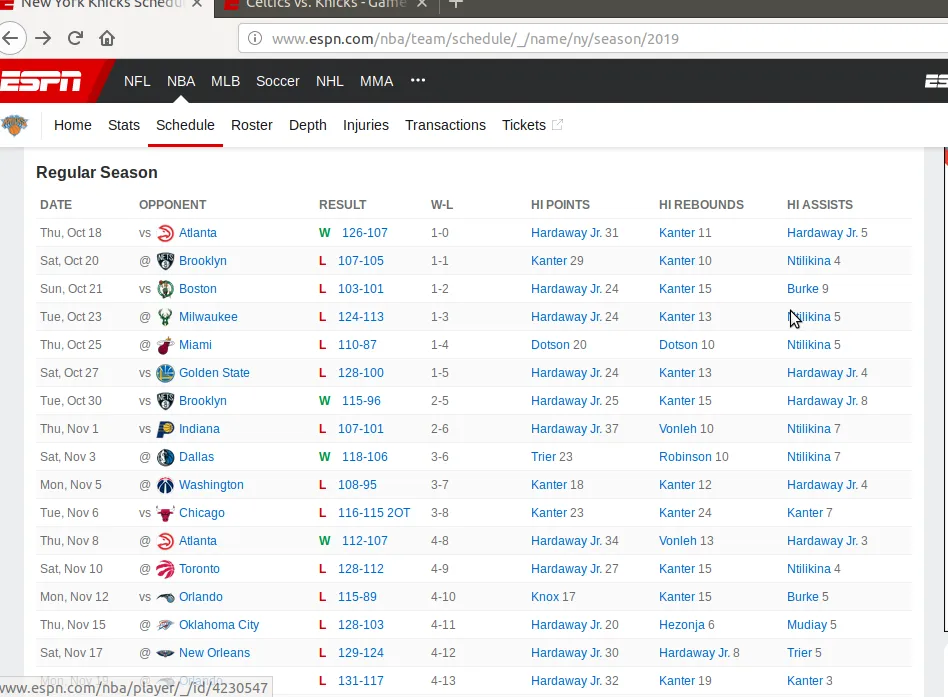The width and height of the screenshot is (948, 697).
Task: Click the Indiana Pacers logo
Action: click(165, 429)
